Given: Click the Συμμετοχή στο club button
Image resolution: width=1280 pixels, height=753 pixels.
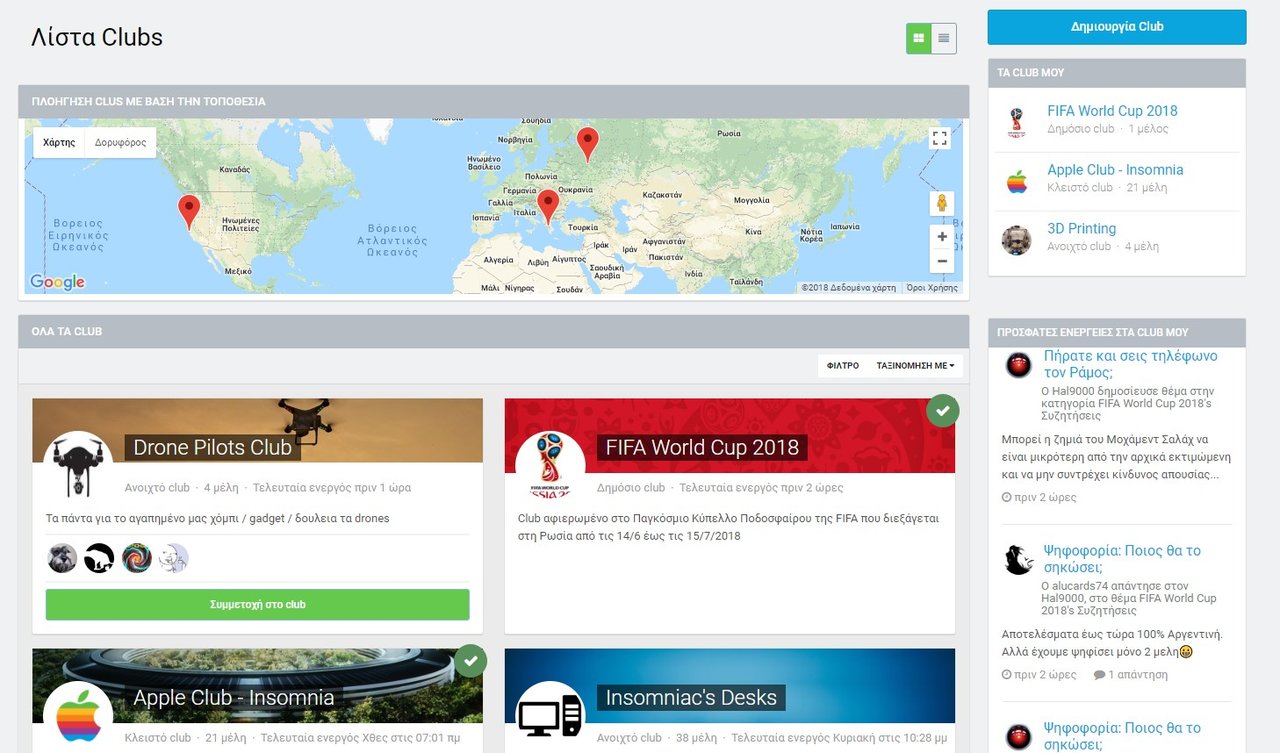Looking at the screenshot, I should (257, 604).
